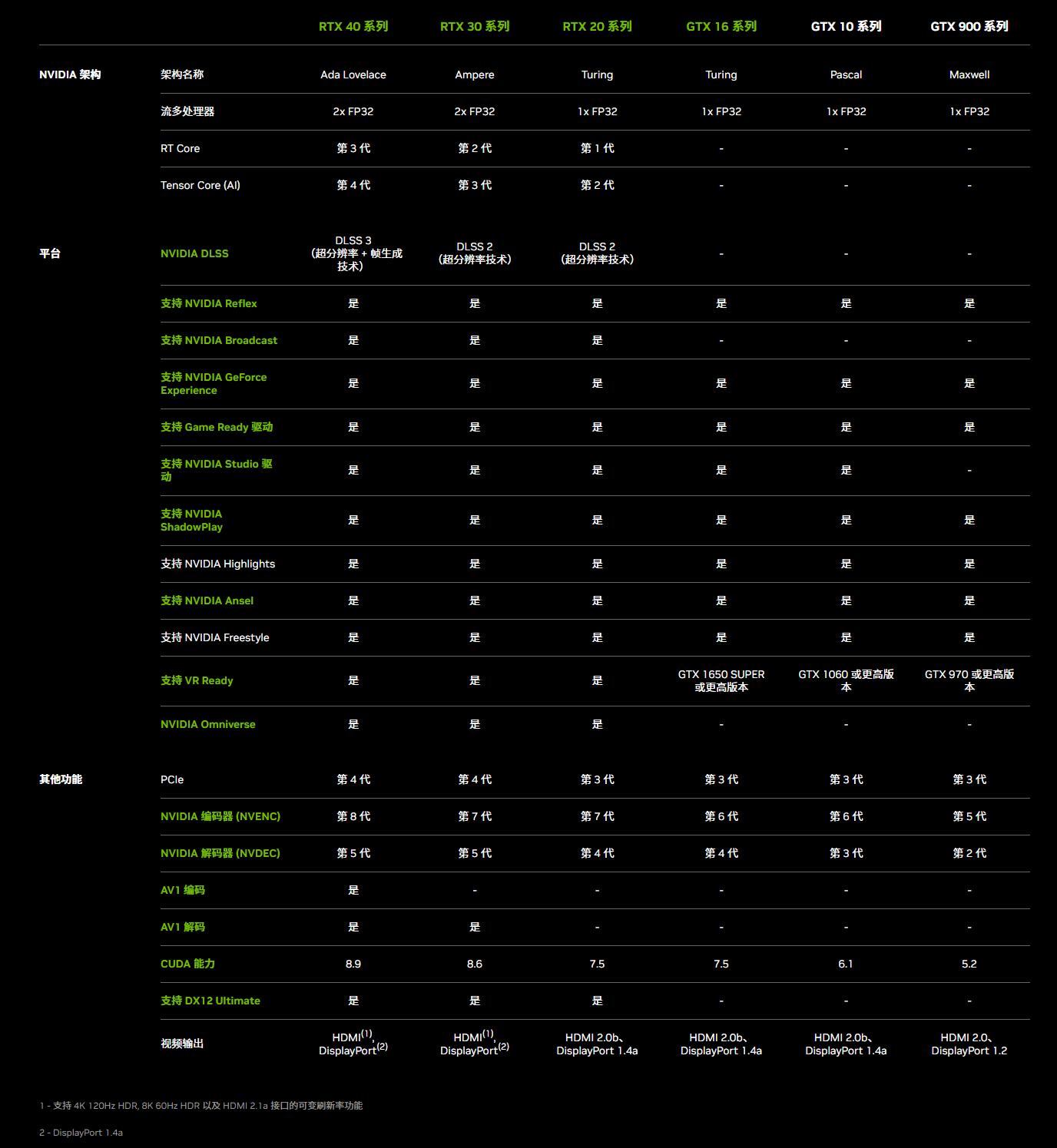The width and height of the screenshot is (1057, 1148).
Task: Click the HDMI 2.0、DisplayPort 1.2 cell
Action: [x=969, y=1044]
